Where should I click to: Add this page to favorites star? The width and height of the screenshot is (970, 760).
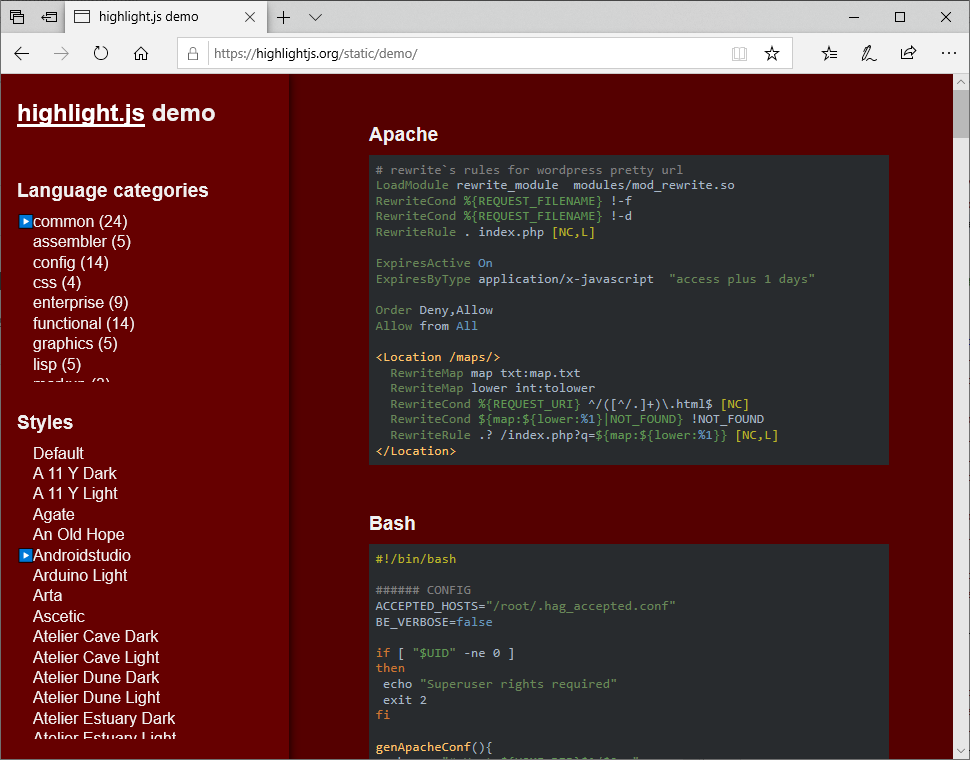771,54
